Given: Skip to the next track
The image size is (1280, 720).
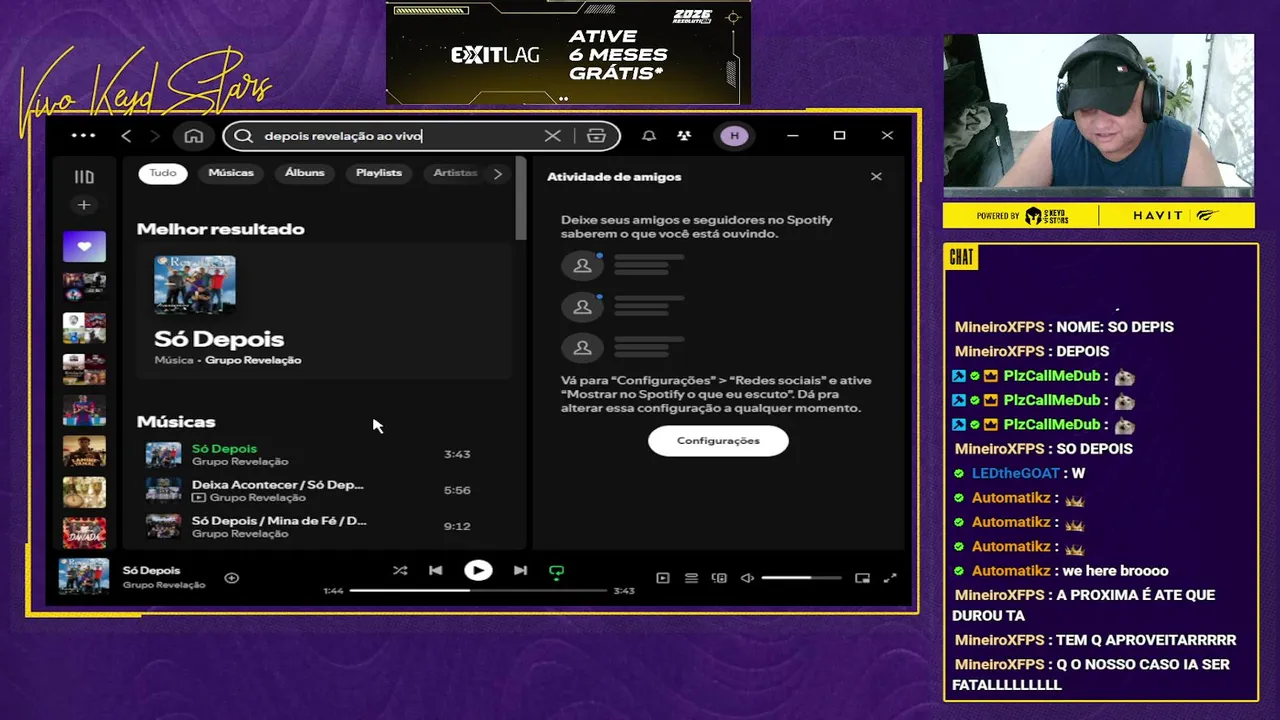Looking at the screenshot, I should tap(520, 571).
